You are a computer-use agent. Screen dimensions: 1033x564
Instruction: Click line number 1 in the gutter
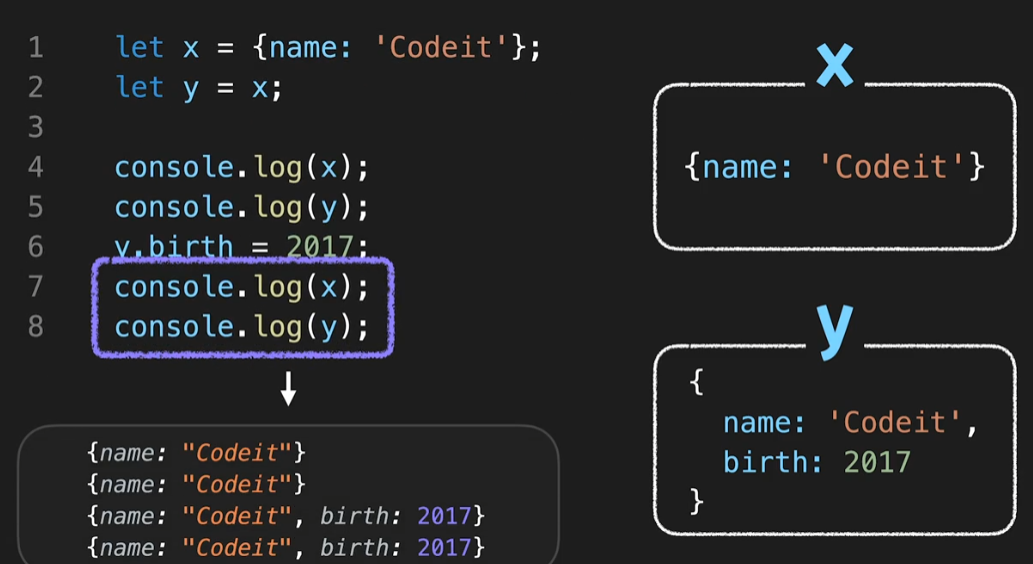tap(36, 48)
